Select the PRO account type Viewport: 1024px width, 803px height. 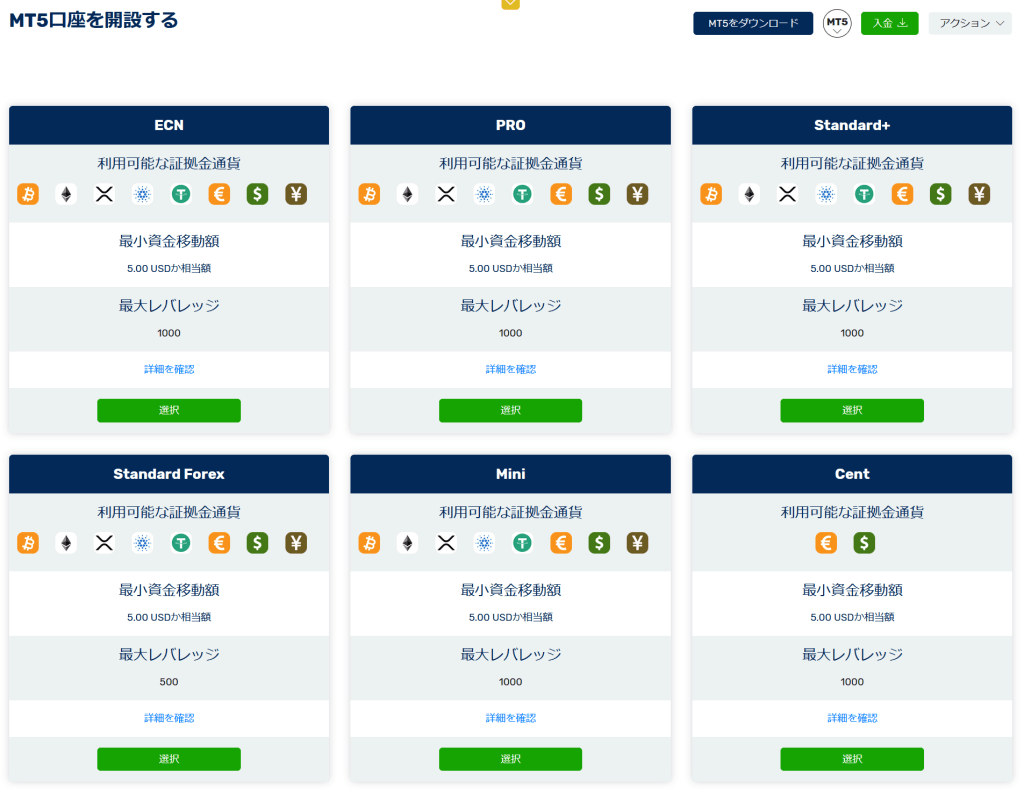[x=511, y=411]
